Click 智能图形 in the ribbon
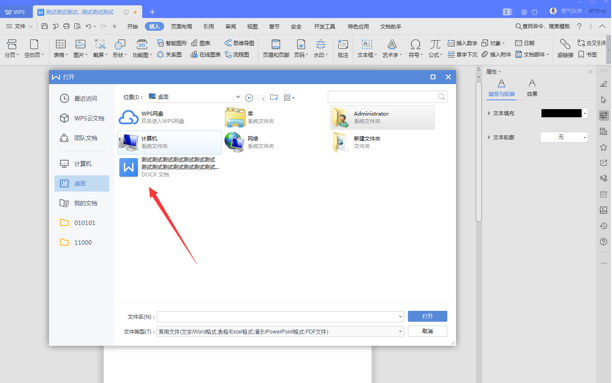The image size is (612, 383). click(x=172, y=43)
